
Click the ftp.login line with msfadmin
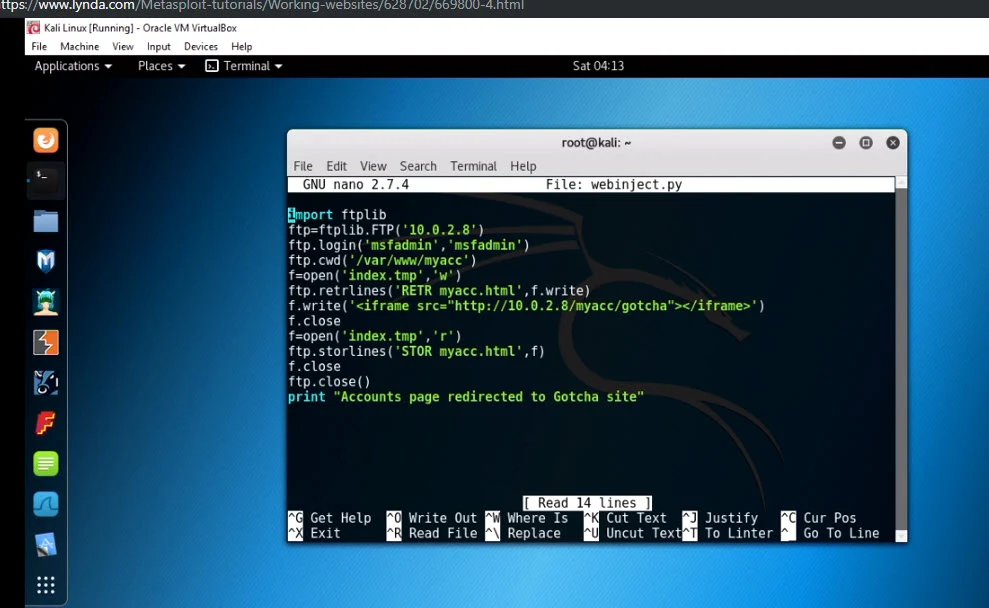point(409,245)
